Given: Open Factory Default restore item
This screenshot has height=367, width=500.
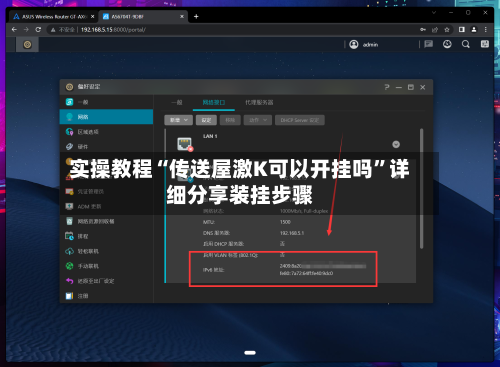Looking at the screenshot, I should (x=106, y=281).
